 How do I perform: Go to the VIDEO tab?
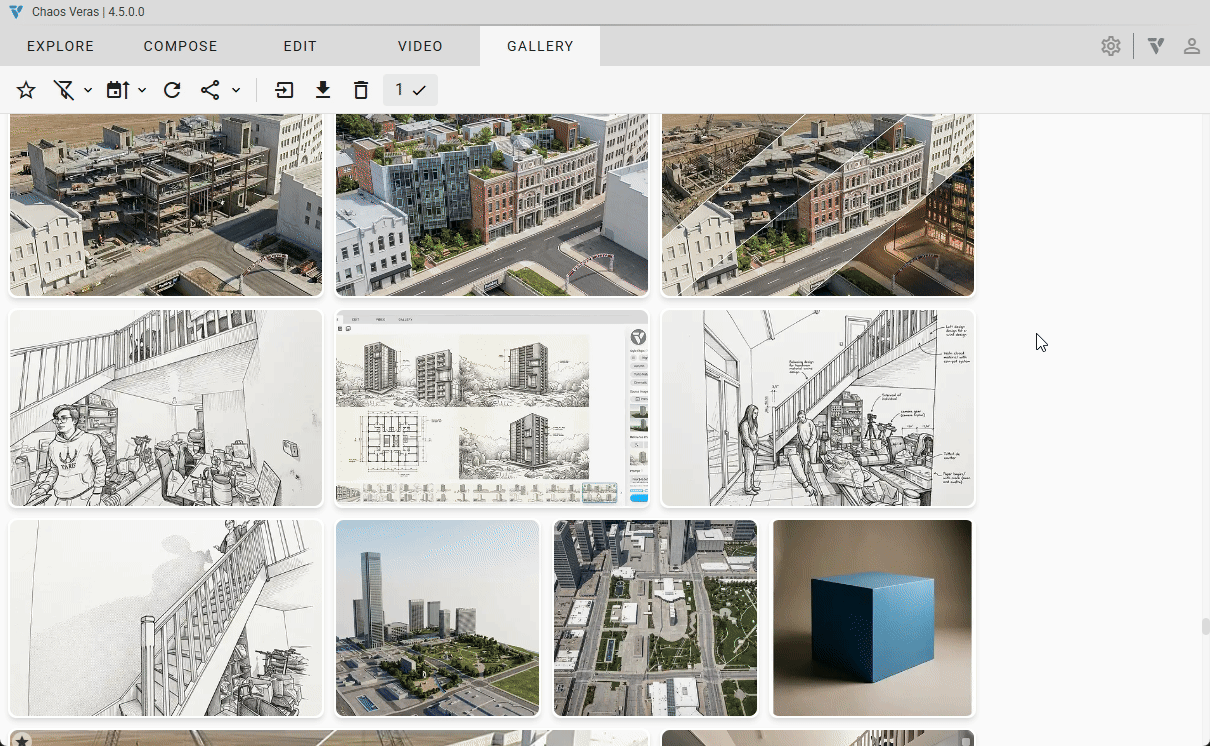pyautogui.click(x=420, y=46)
